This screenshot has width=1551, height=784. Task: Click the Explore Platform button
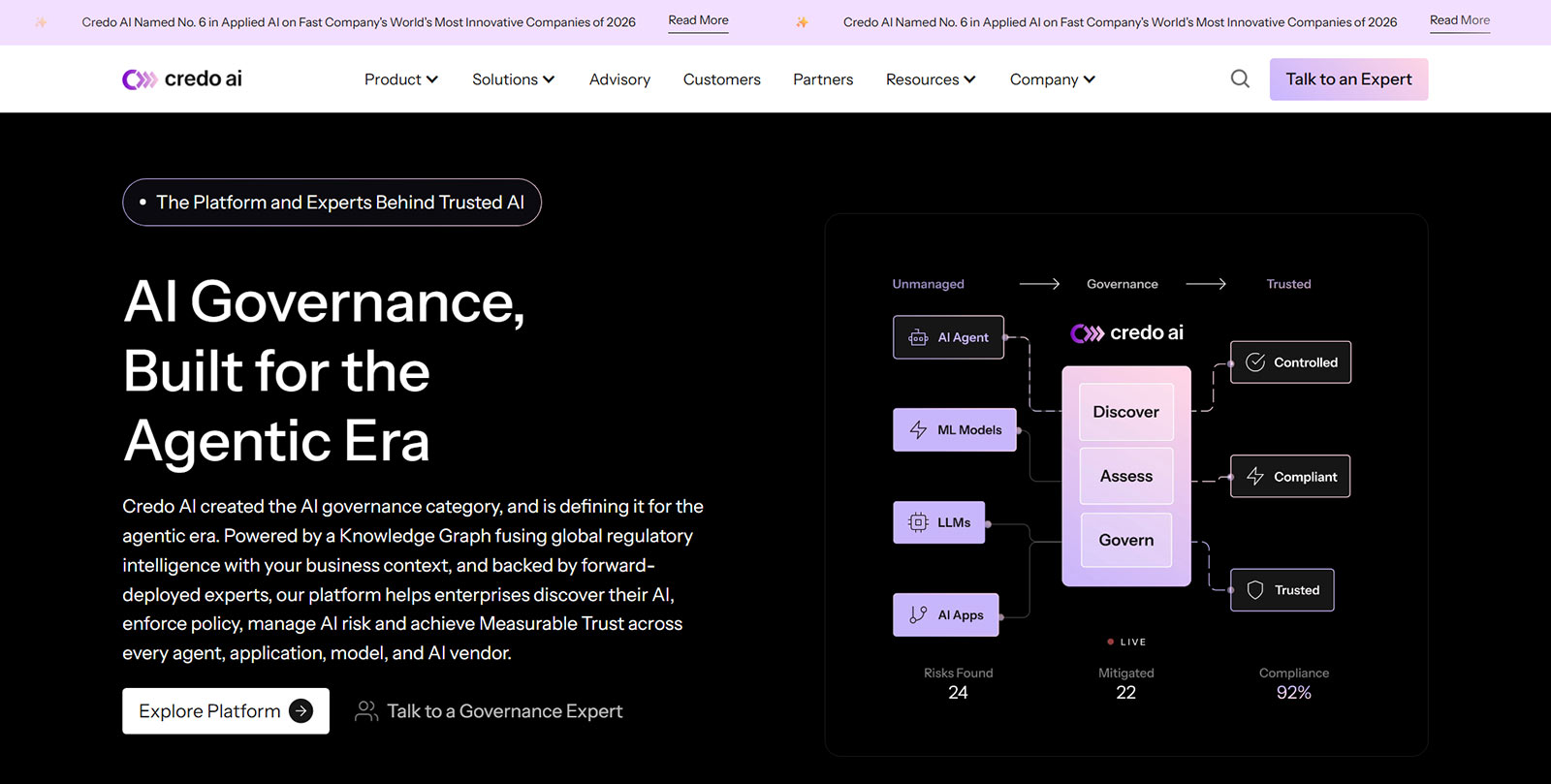click(x=226, y=711)
